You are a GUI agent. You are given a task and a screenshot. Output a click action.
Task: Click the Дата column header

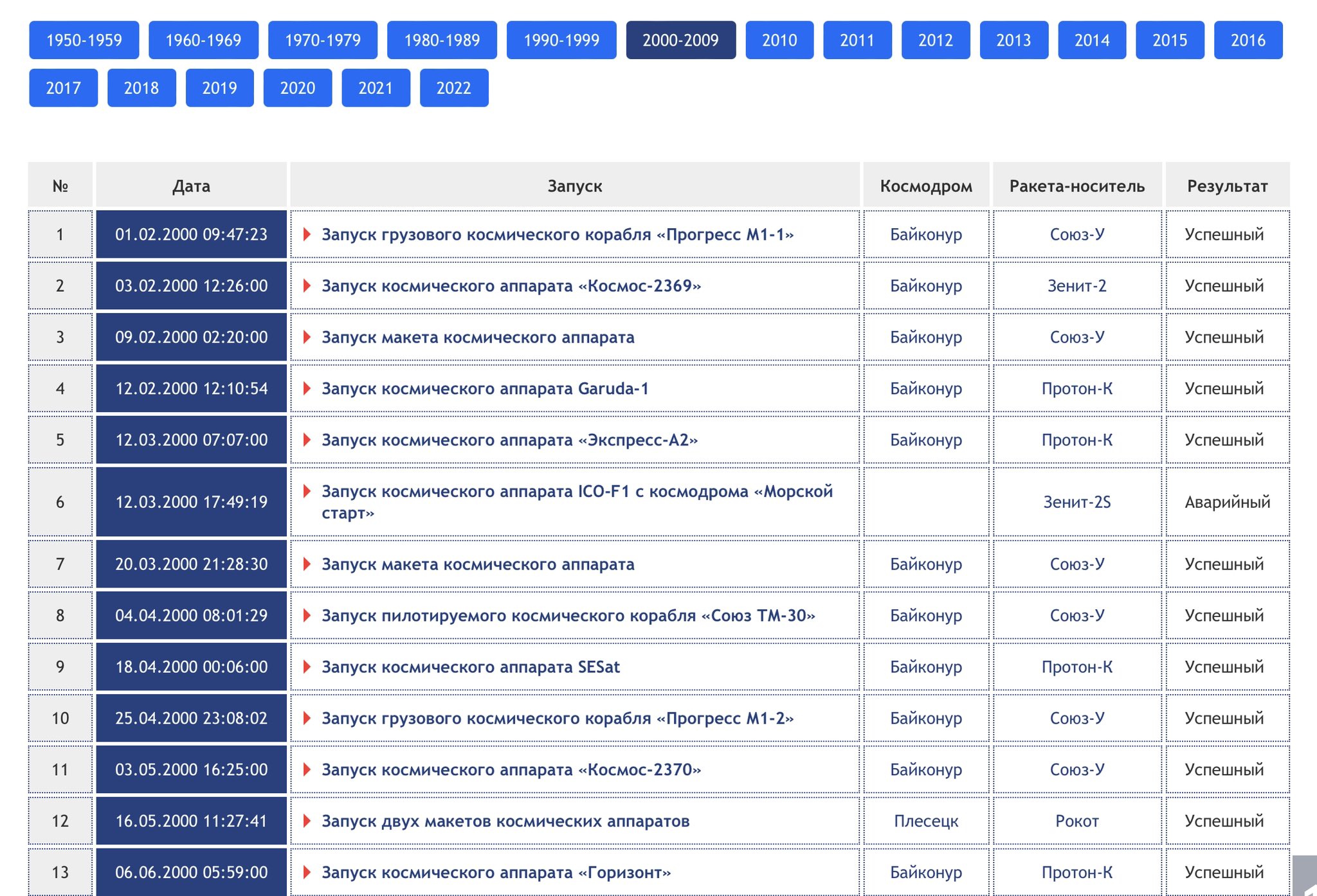coord(191,186)
